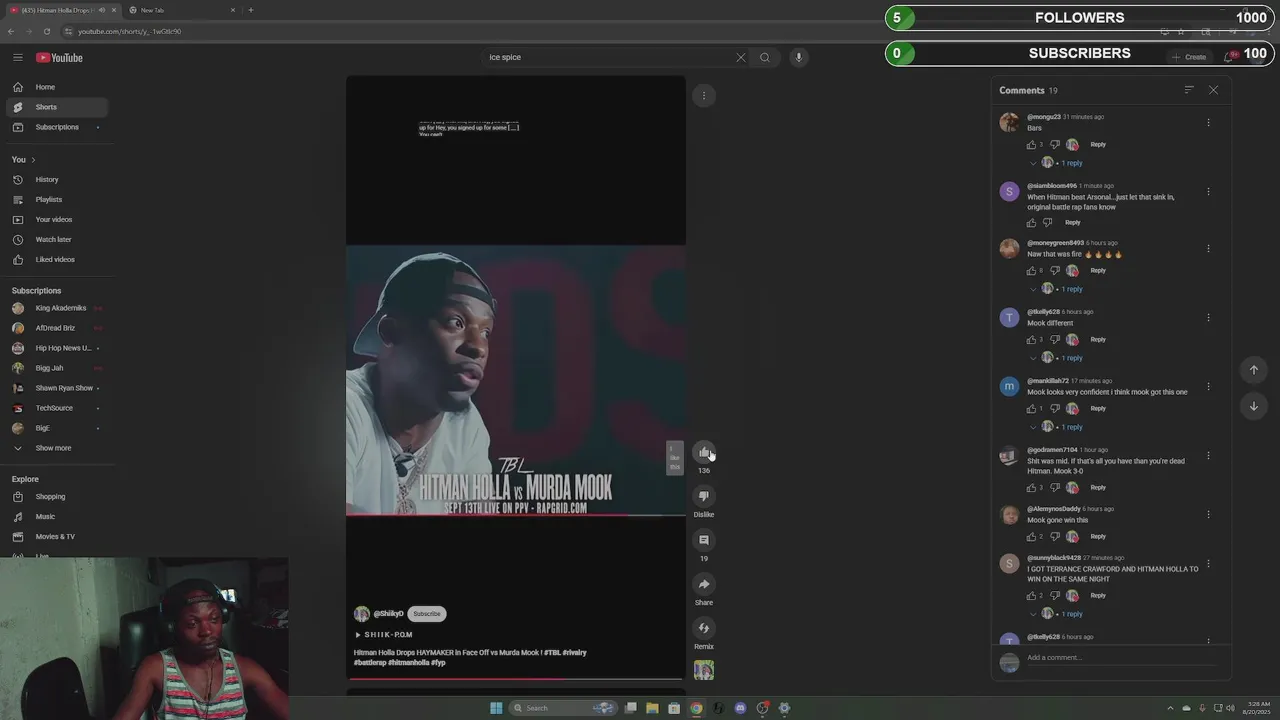Viewport: 1280px width, 720px height.
Task: Remix this Short
Action: tap(704, 628)
